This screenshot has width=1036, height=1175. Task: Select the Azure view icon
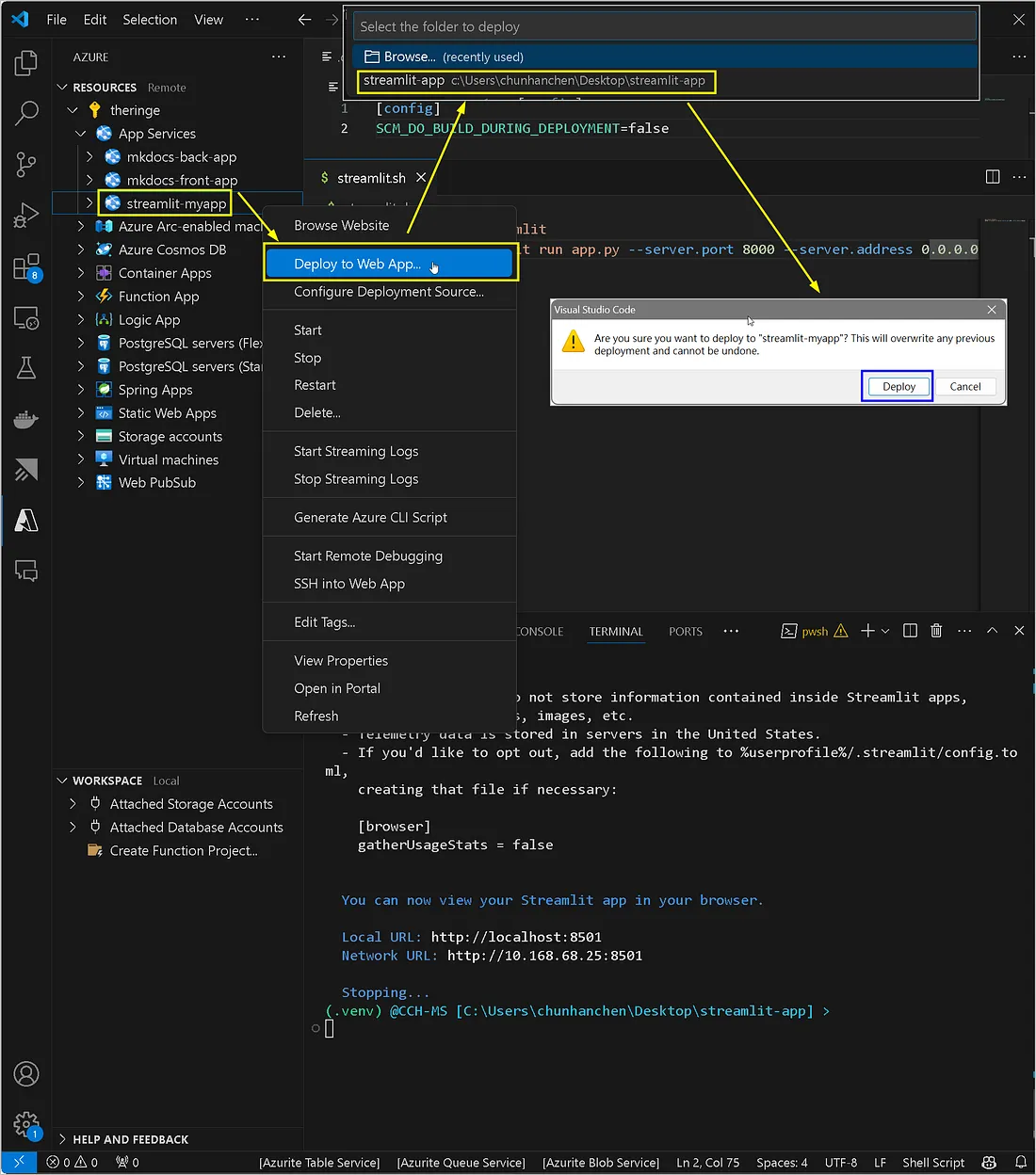pos(26,520)
